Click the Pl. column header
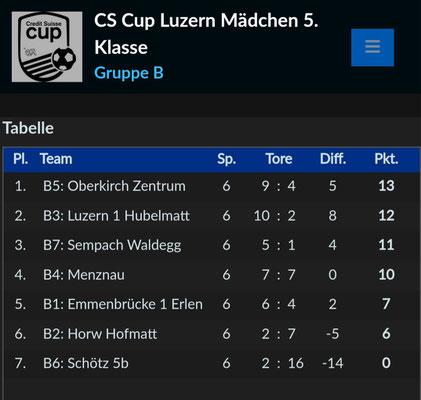Screen dimensions: 421x400 [x=20, y=159]
